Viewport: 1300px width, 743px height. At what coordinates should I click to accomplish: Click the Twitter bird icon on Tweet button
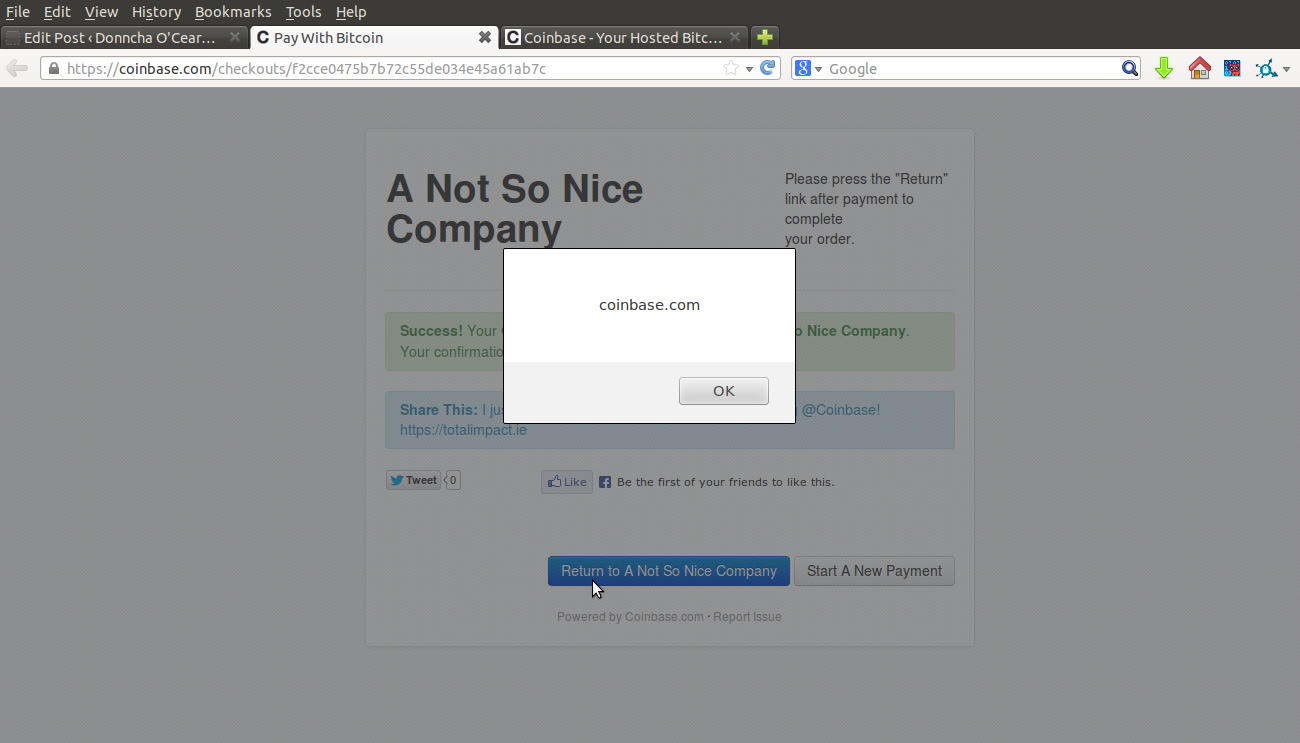click(397, 480)
